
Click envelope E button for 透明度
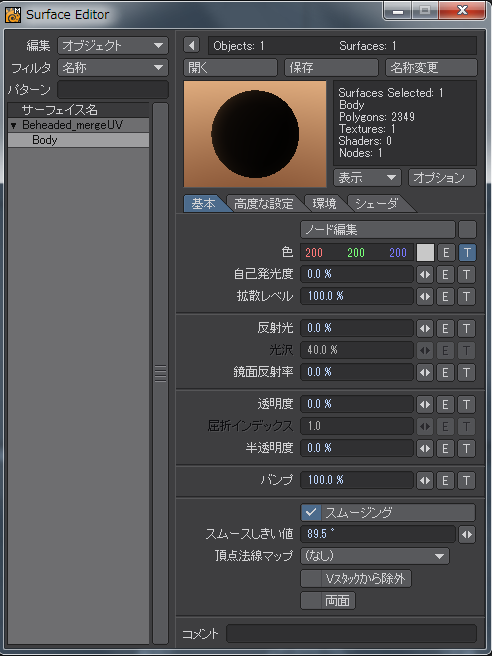pyautogui.click(x=446, y=405)
